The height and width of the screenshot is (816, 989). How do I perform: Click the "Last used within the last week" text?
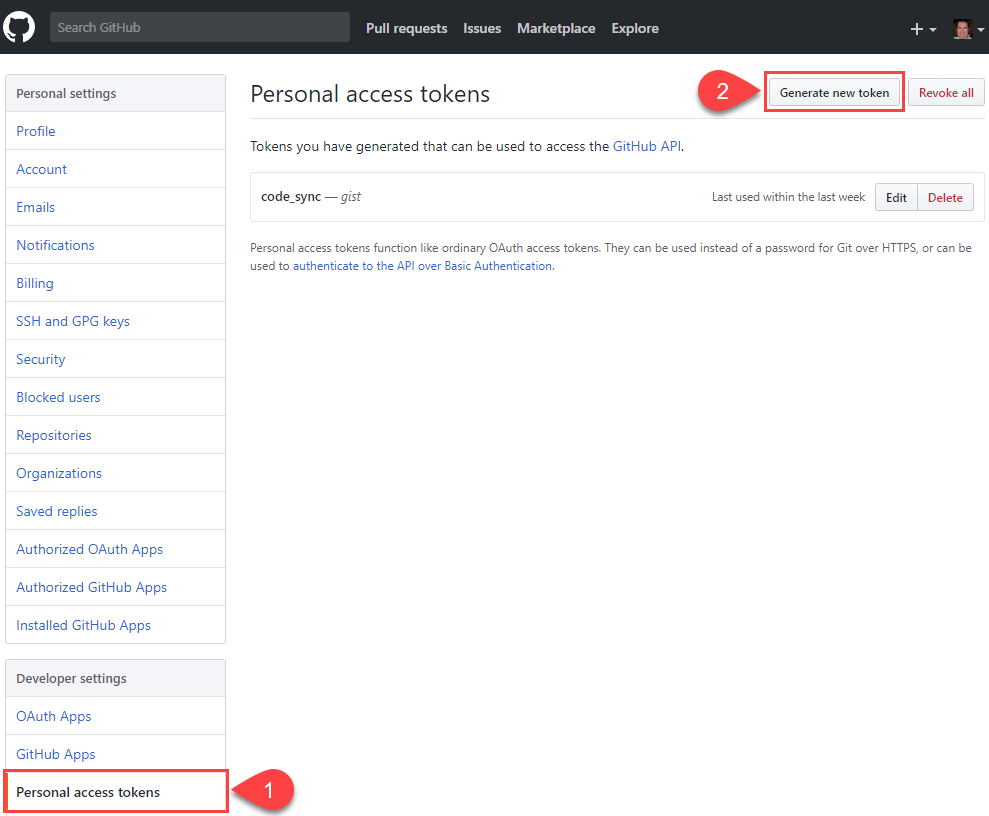[x=788, y=197]
